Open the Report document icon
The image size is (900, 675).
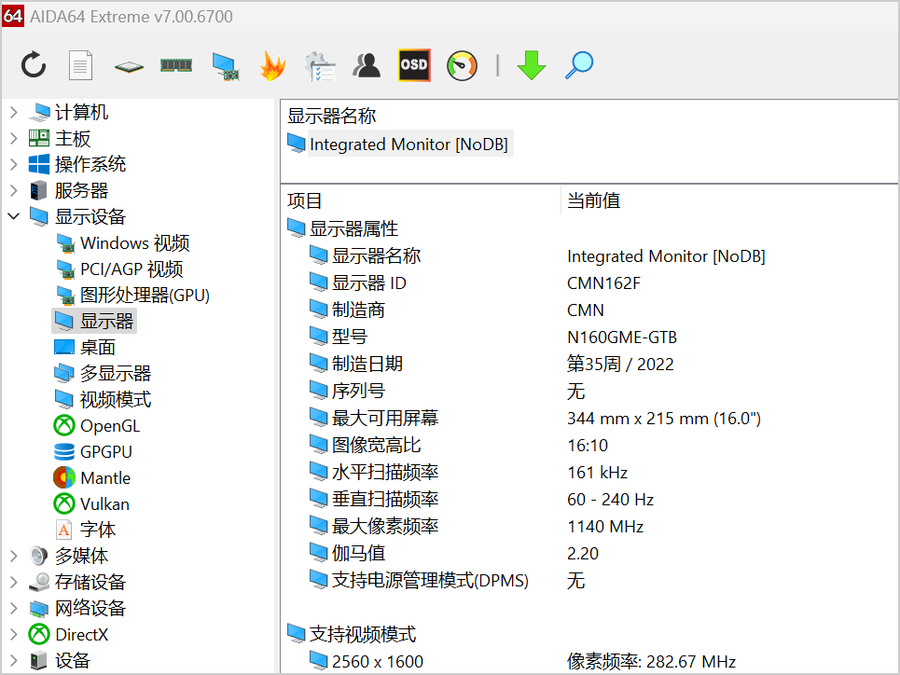tap(80, 65)
